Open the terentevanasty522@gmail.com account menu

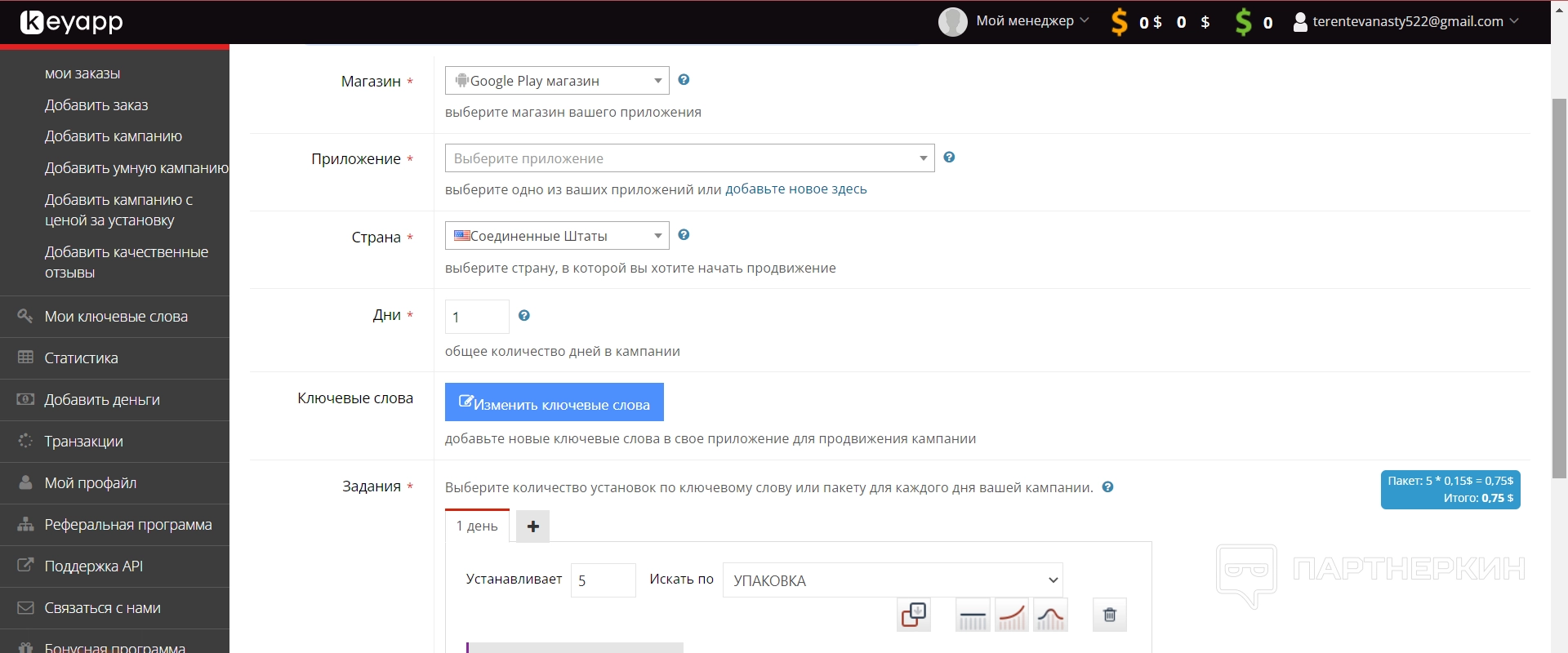(x=1406, y=22)
